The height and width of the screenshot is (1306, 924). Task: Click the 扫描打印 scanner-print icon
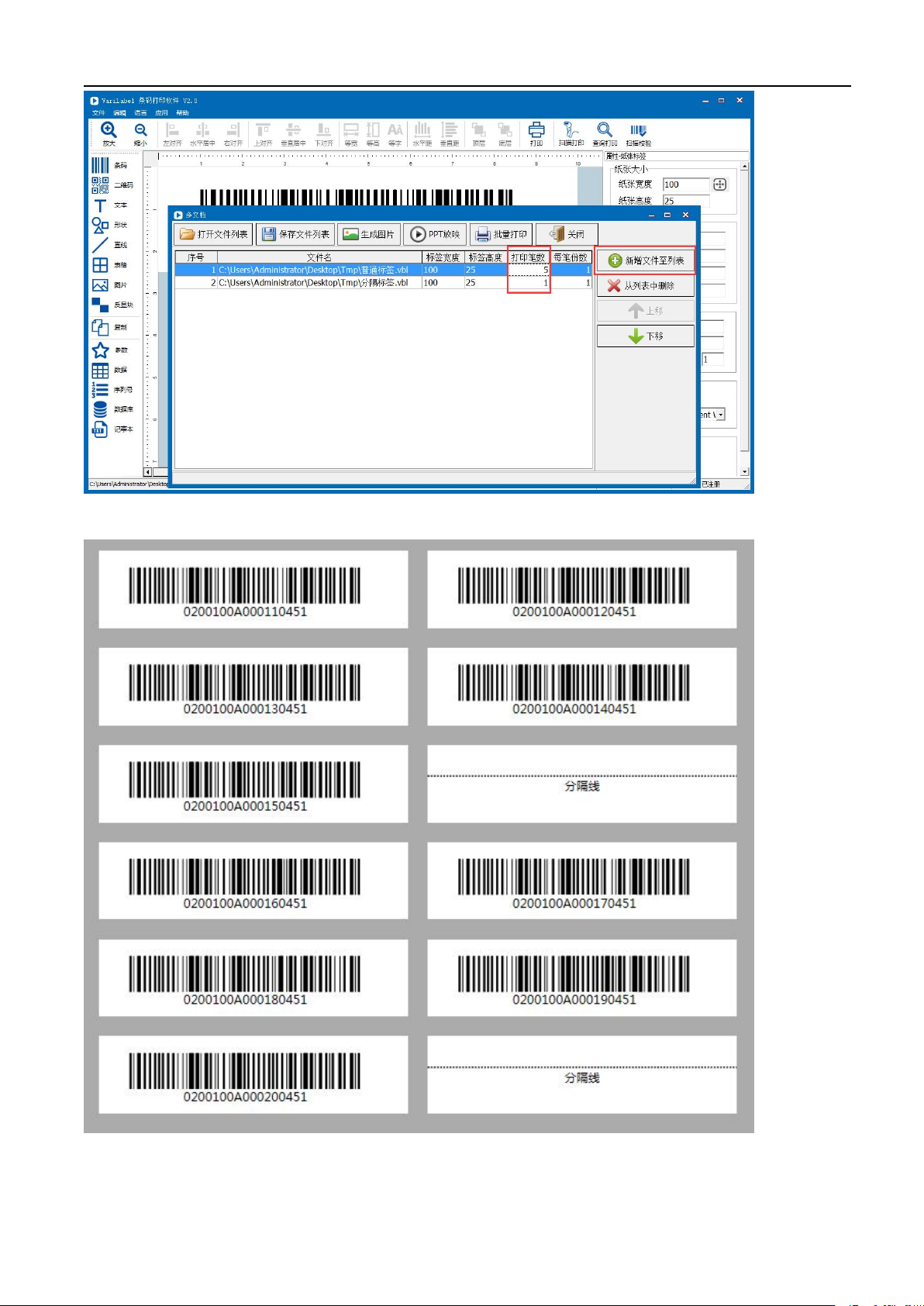tap(571, 130)
